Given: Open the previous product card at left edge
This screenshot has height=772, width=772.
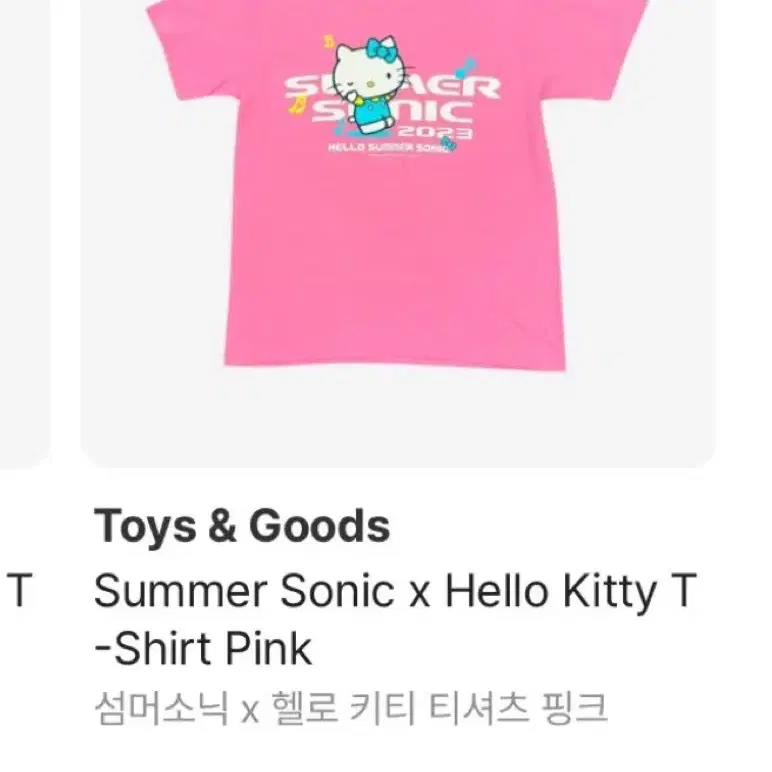Looking at the screenshot, I should click(25, 231).
